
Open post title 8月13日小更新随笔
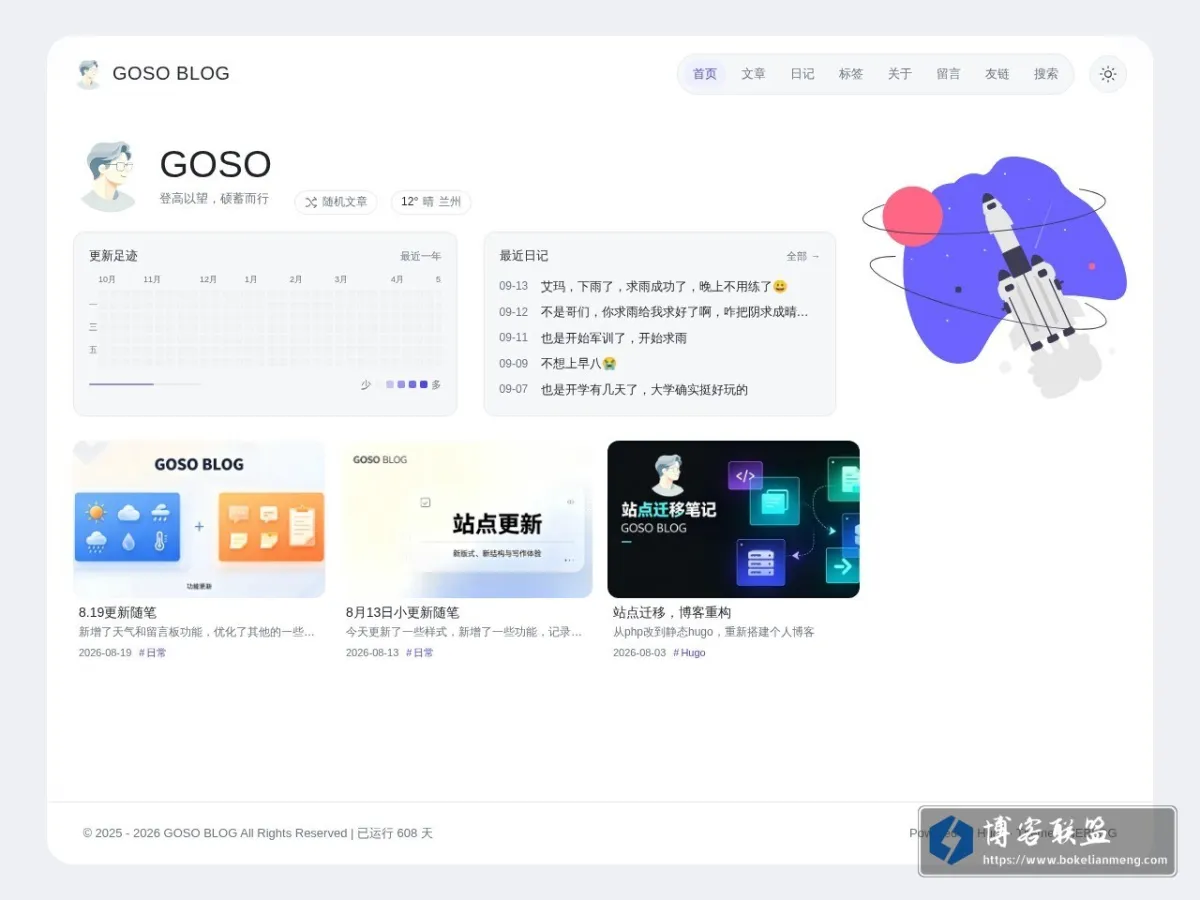pyautogui.click(x=402, y=612)
